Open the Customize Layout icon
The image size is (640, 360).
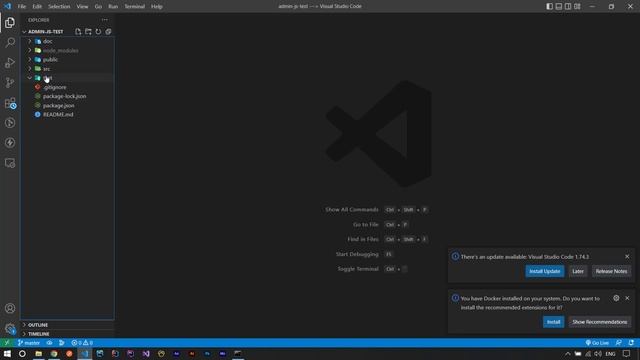point(577,6)
